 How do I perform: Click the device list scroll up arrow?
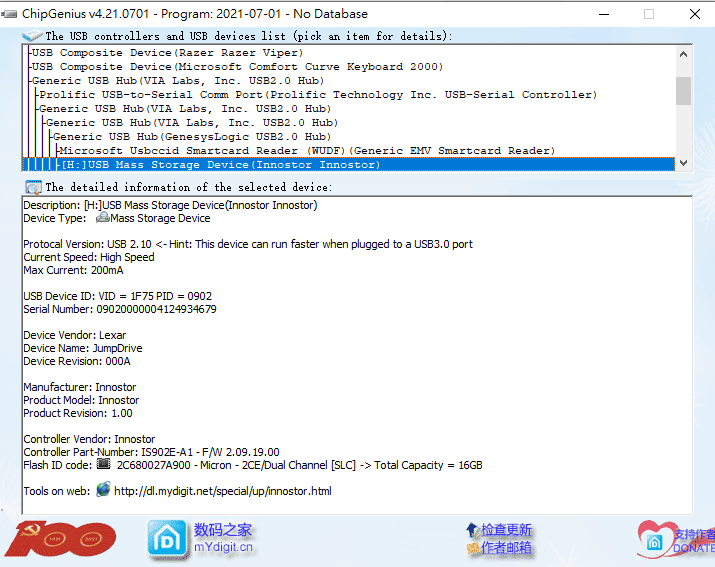(683, 54)
